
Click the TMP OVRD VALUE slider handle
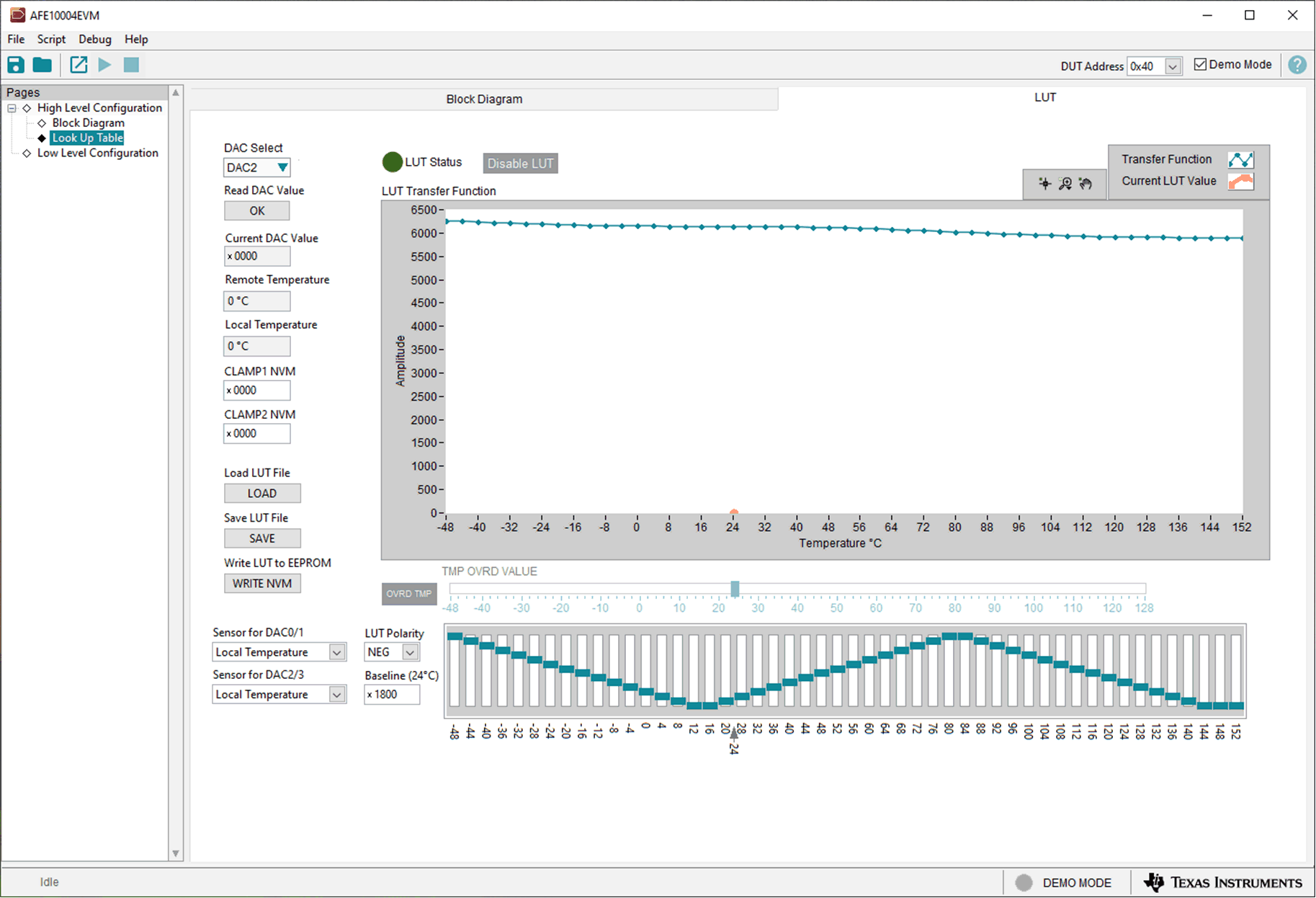pyautogui.click(x=735, y=589)
